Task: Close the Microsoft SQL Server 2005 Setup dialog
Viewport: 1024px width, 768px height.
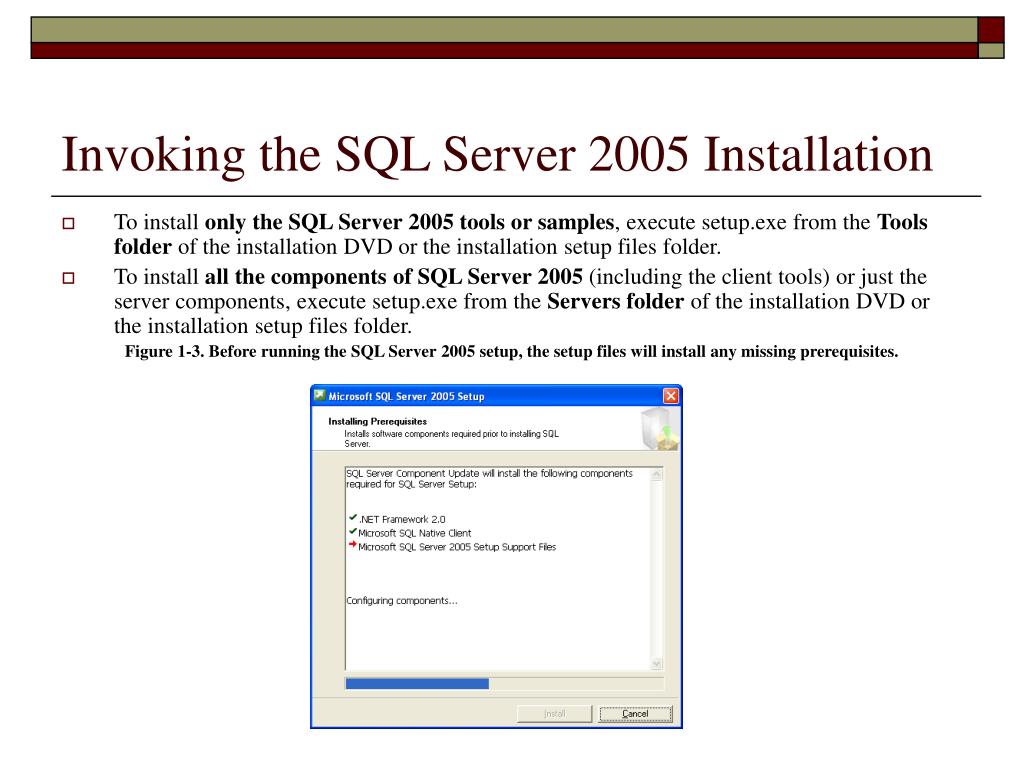Action: tap(671, 396)
